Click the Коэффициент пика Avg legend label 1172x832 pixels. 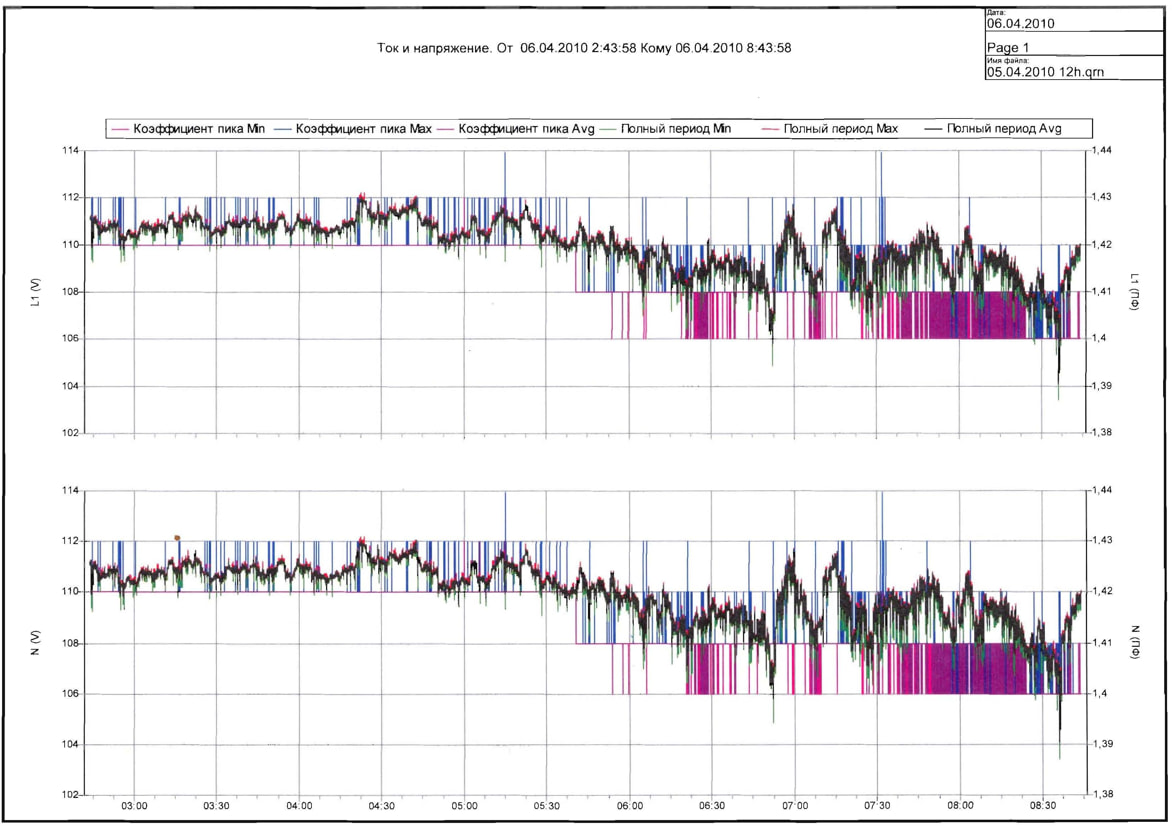[x=526, y=129]
